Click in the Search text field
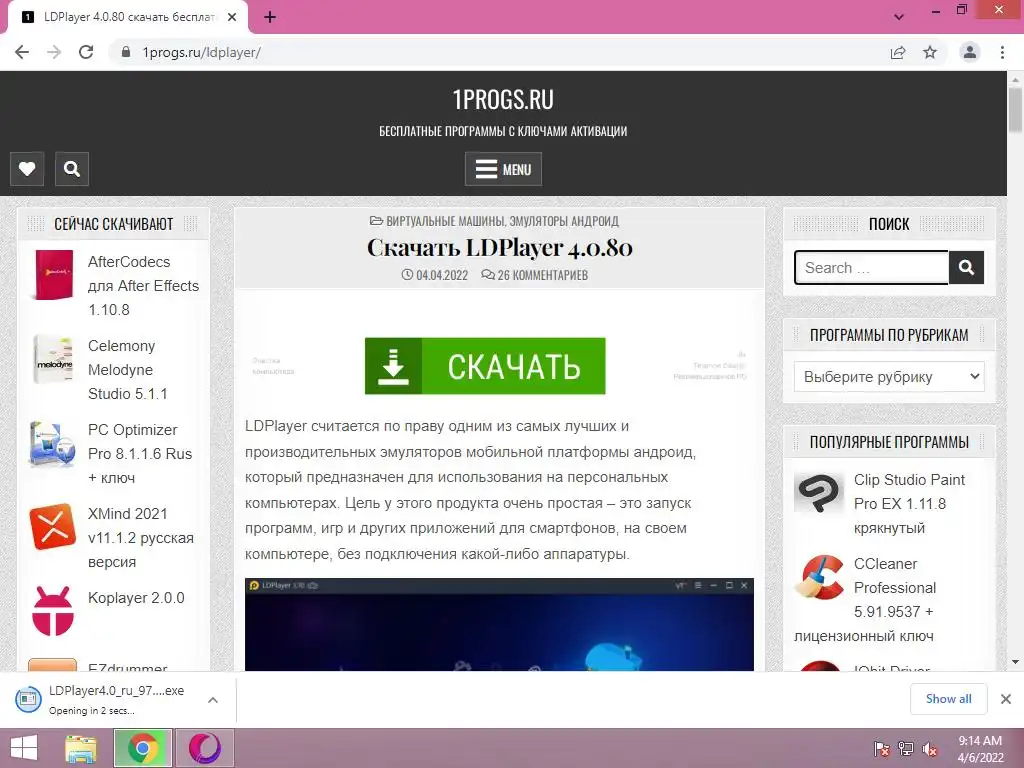The width and height of the screenshot is (1024, 768). coord(871,268)
